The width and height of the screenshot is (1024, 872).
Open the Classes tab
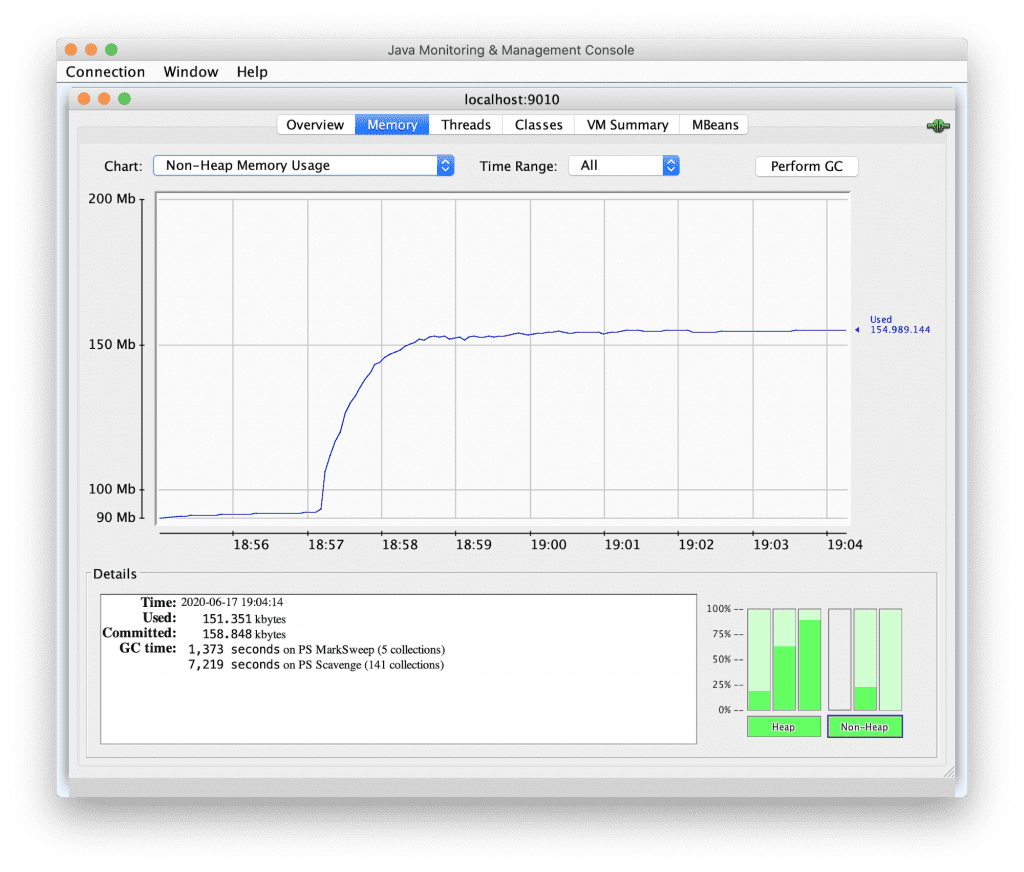538,125
